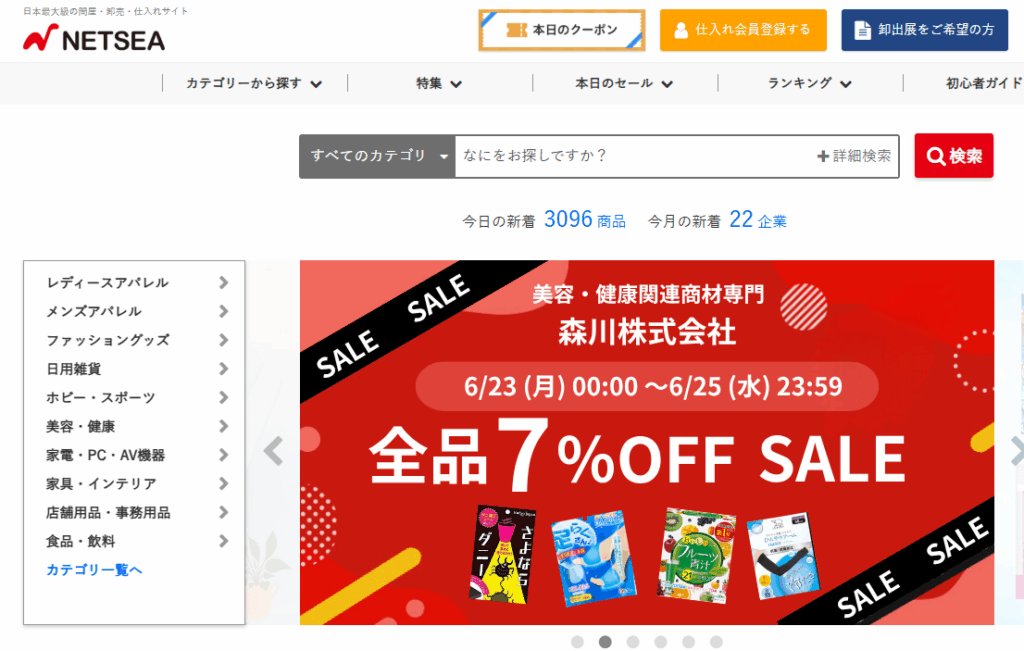This screenshot has height=651, width=1024.
Task: Expand カテゴリーから探す menu
Action: tap(255, 84)
